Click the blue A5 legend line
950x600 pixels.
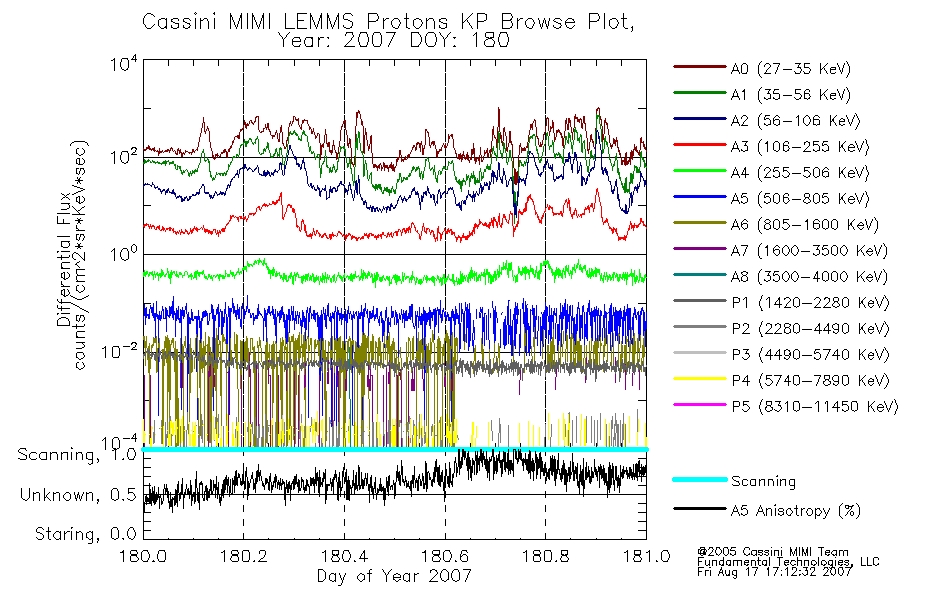pos(700,197)
